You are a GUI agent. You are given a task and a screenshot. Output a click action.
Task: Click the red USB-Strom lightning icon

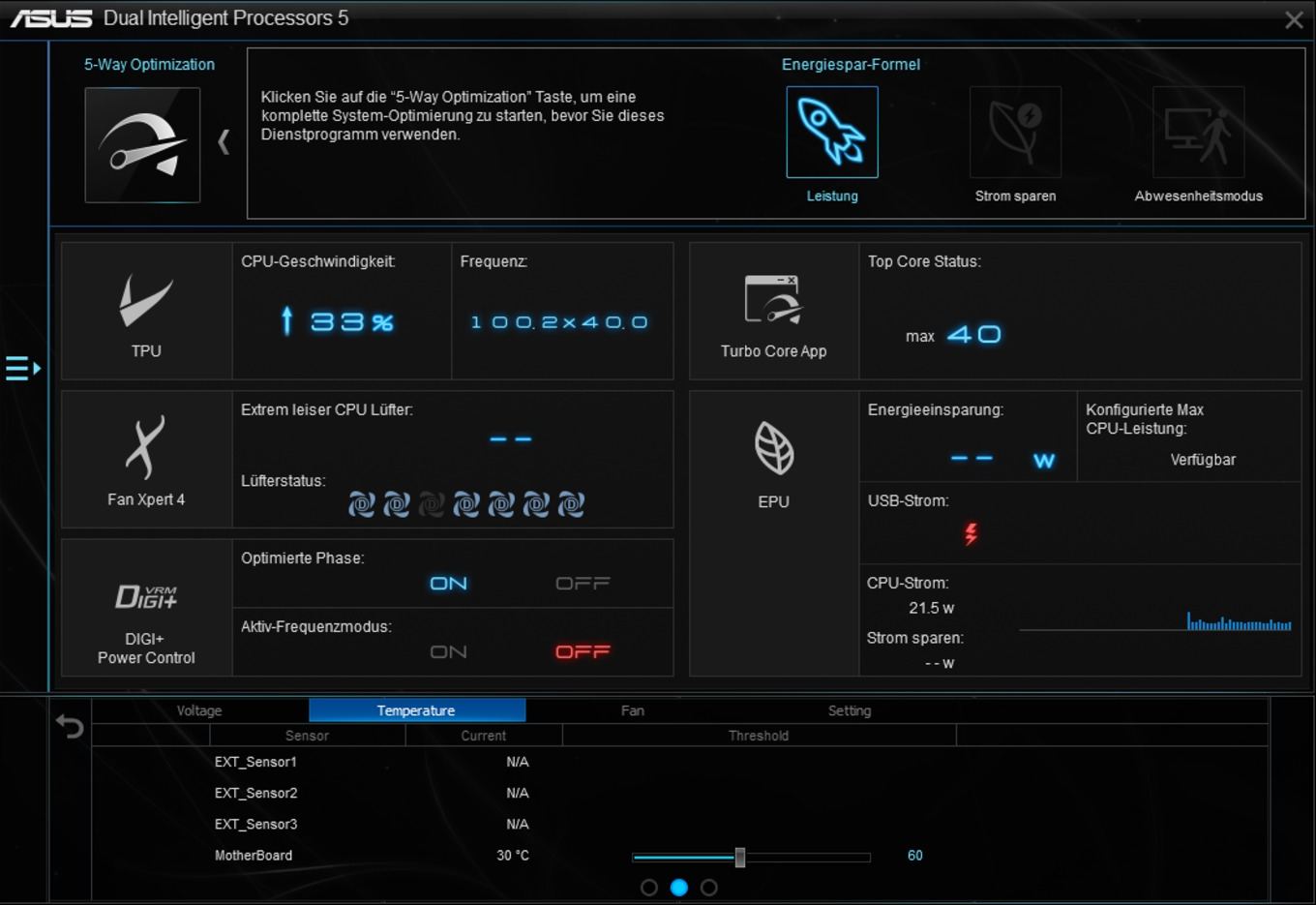[x=971, y=533]
